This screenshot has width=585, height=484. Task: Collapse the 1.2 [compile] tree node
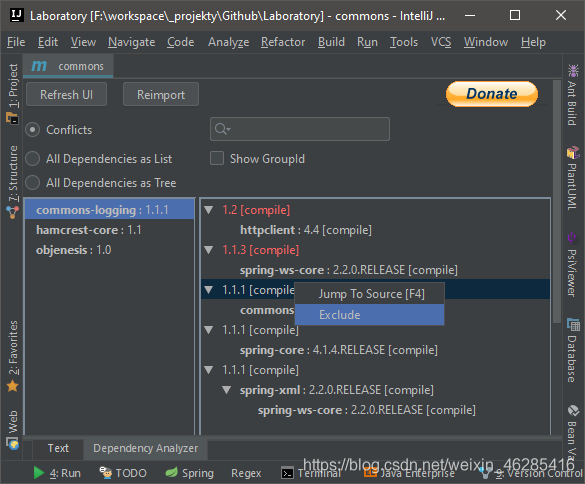[x=209, y=210]
